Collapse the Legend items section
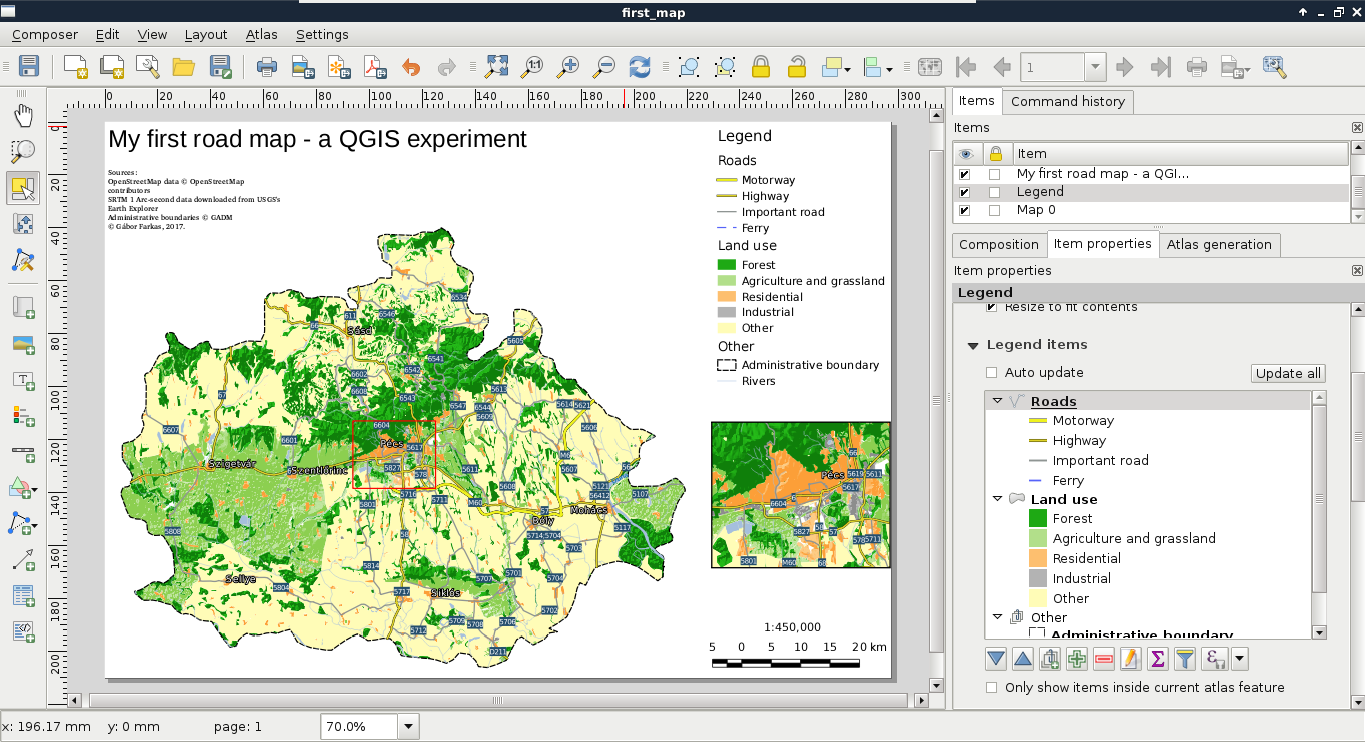Viewport: 1365px width, 742px height. coord(973,345)
